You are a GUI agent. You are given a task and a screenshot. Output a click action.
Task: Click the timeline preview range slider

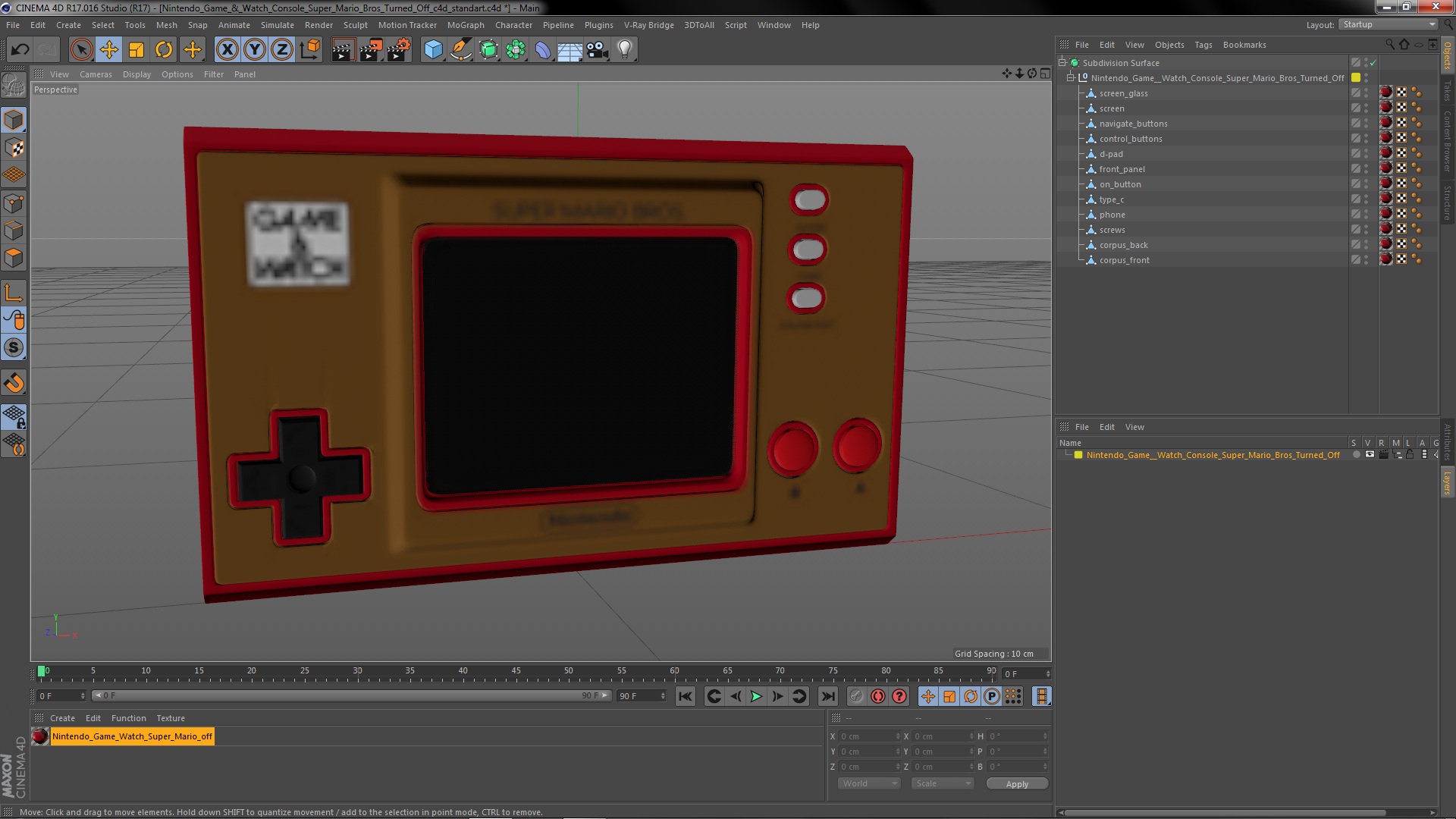(351, 695)
